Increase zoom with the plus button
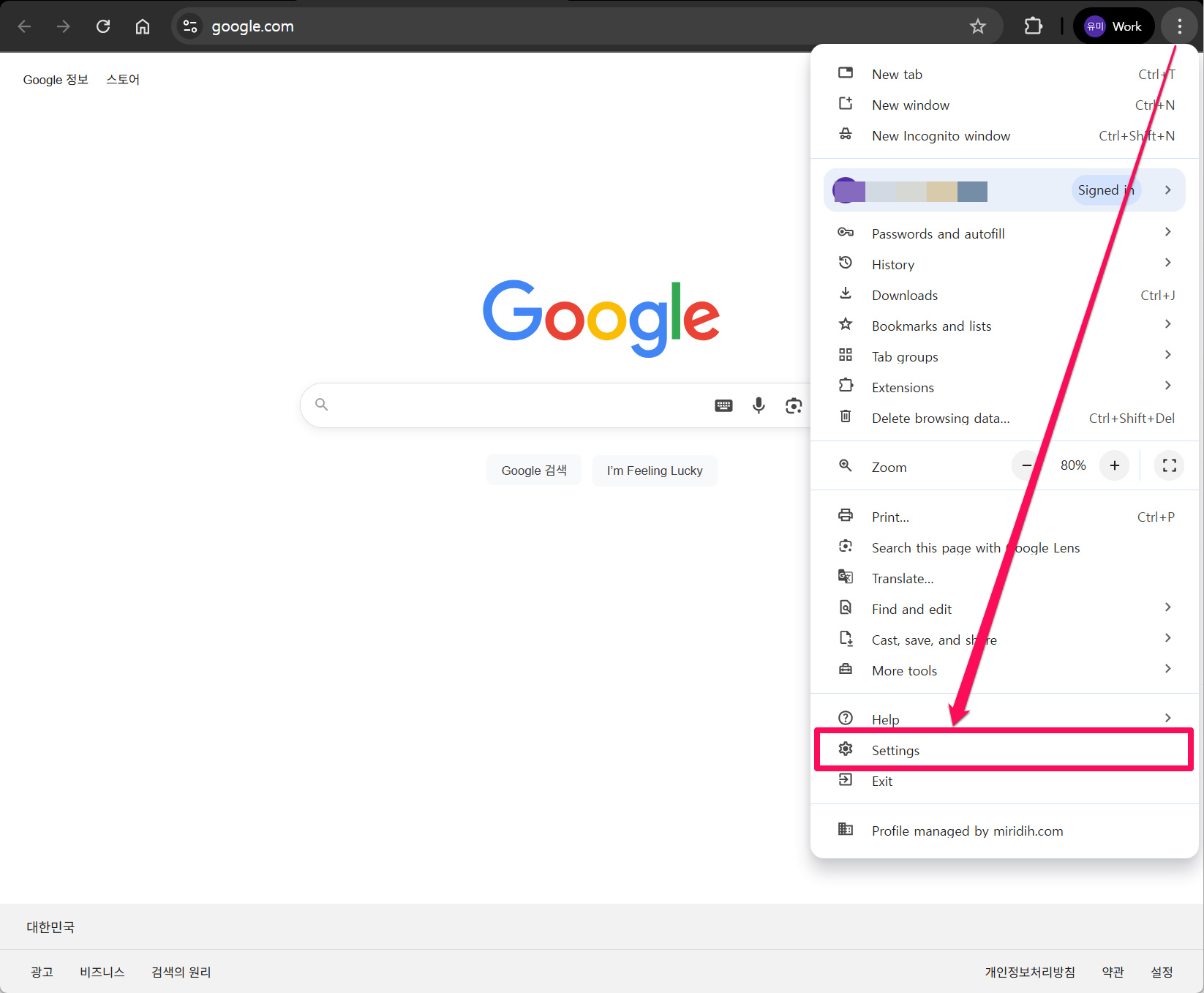 (1114, 465)
